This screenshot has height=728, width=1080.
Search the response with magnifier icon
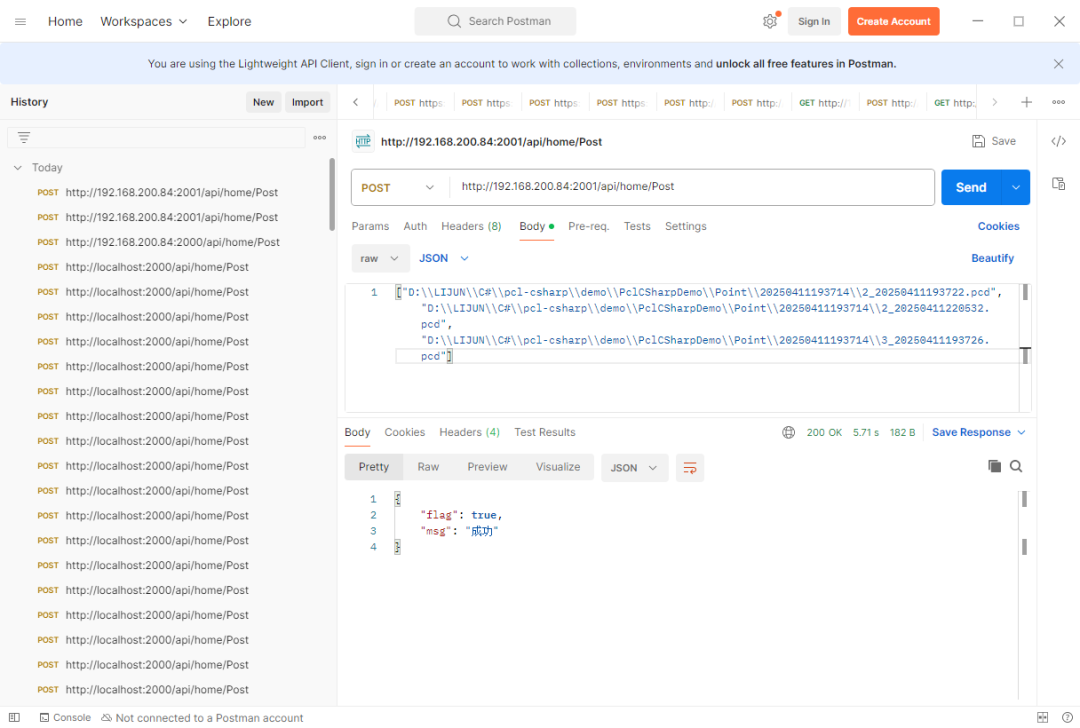coord(1016,466)
